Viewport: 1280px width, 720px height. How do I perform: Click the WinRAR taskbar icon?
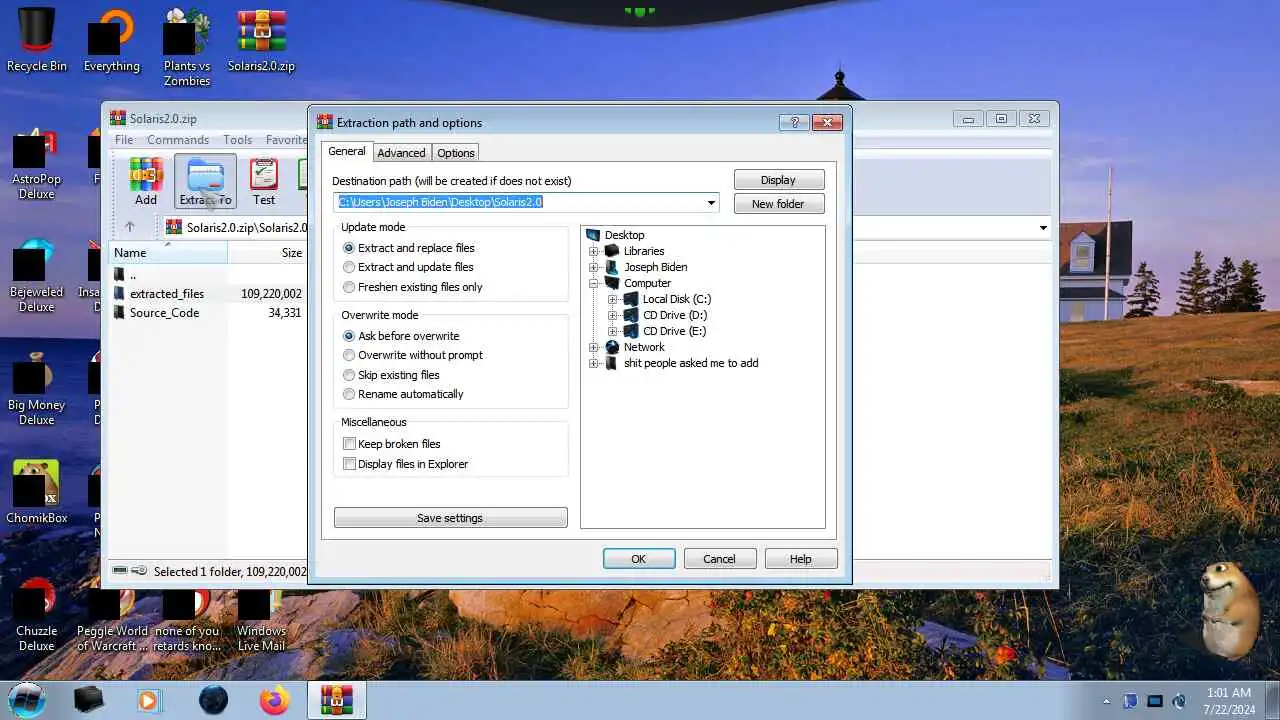pyautogui.click(x=337, y=700)
